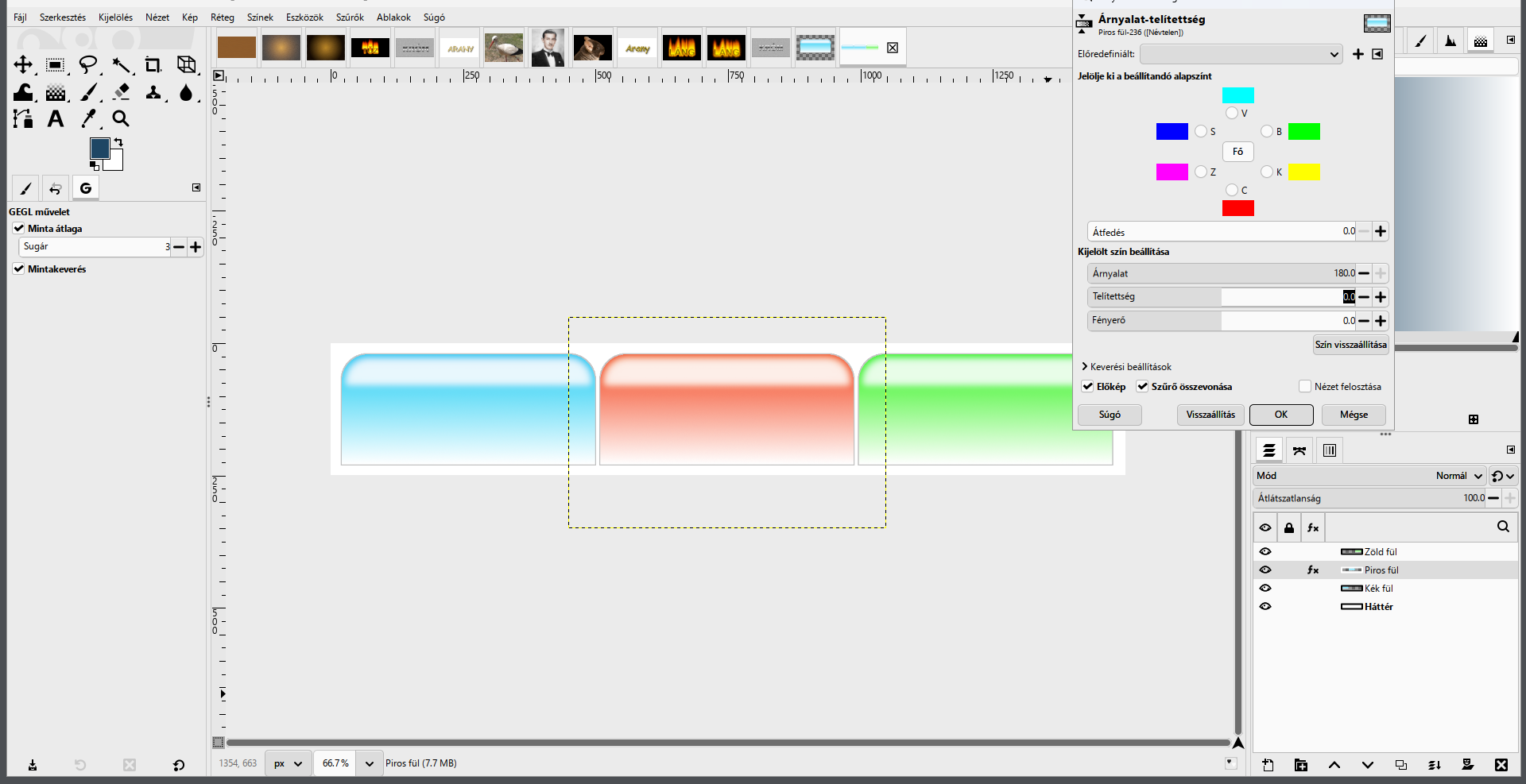Hide the Zöld fül layer
This screenshot has width=1526, height=784.
tap(1265, 551)
